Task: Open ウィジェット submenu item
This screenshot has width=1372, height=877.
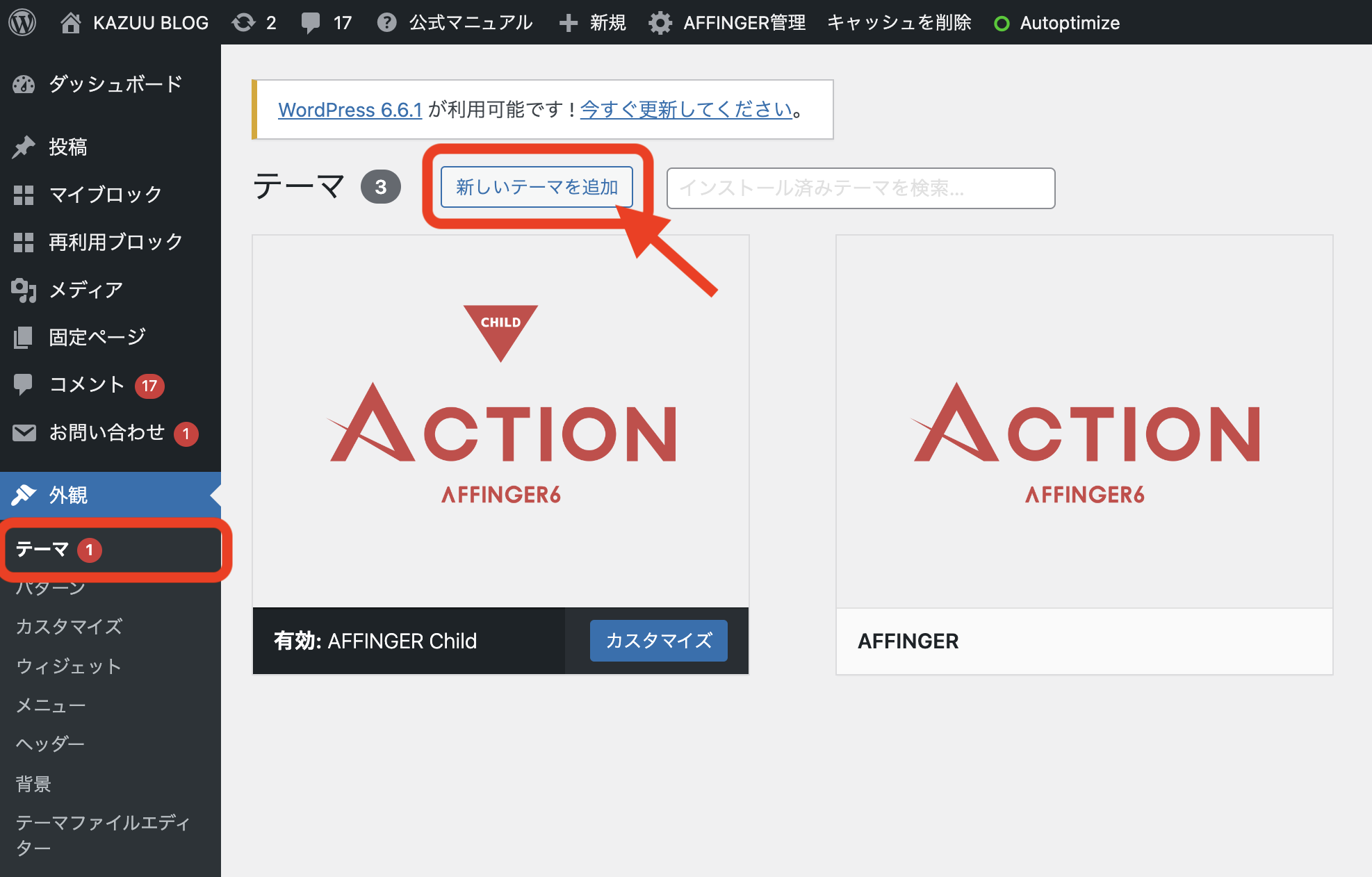Action: [x=69, y=666]
